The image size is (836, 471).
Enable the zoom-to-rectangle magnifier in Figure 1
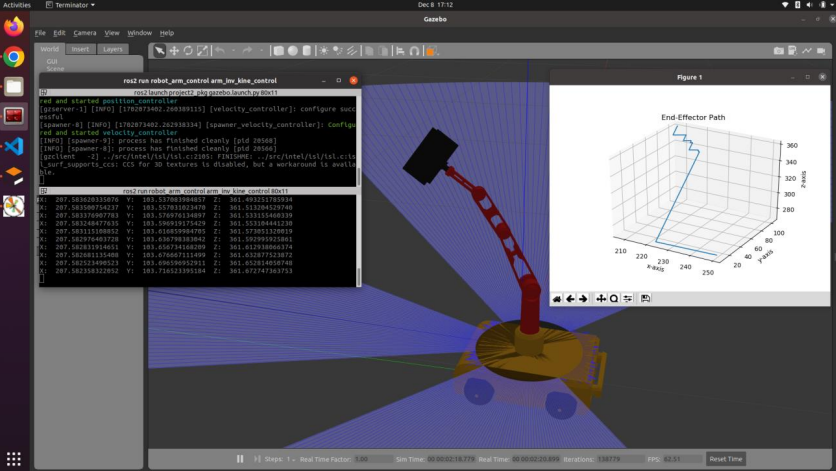614,298
